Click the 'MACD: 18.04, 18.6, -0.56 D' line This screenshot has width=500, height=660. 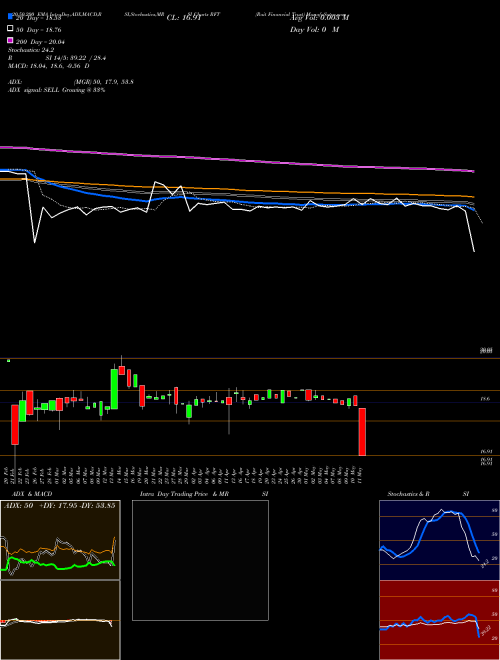(x=48, y=66)
